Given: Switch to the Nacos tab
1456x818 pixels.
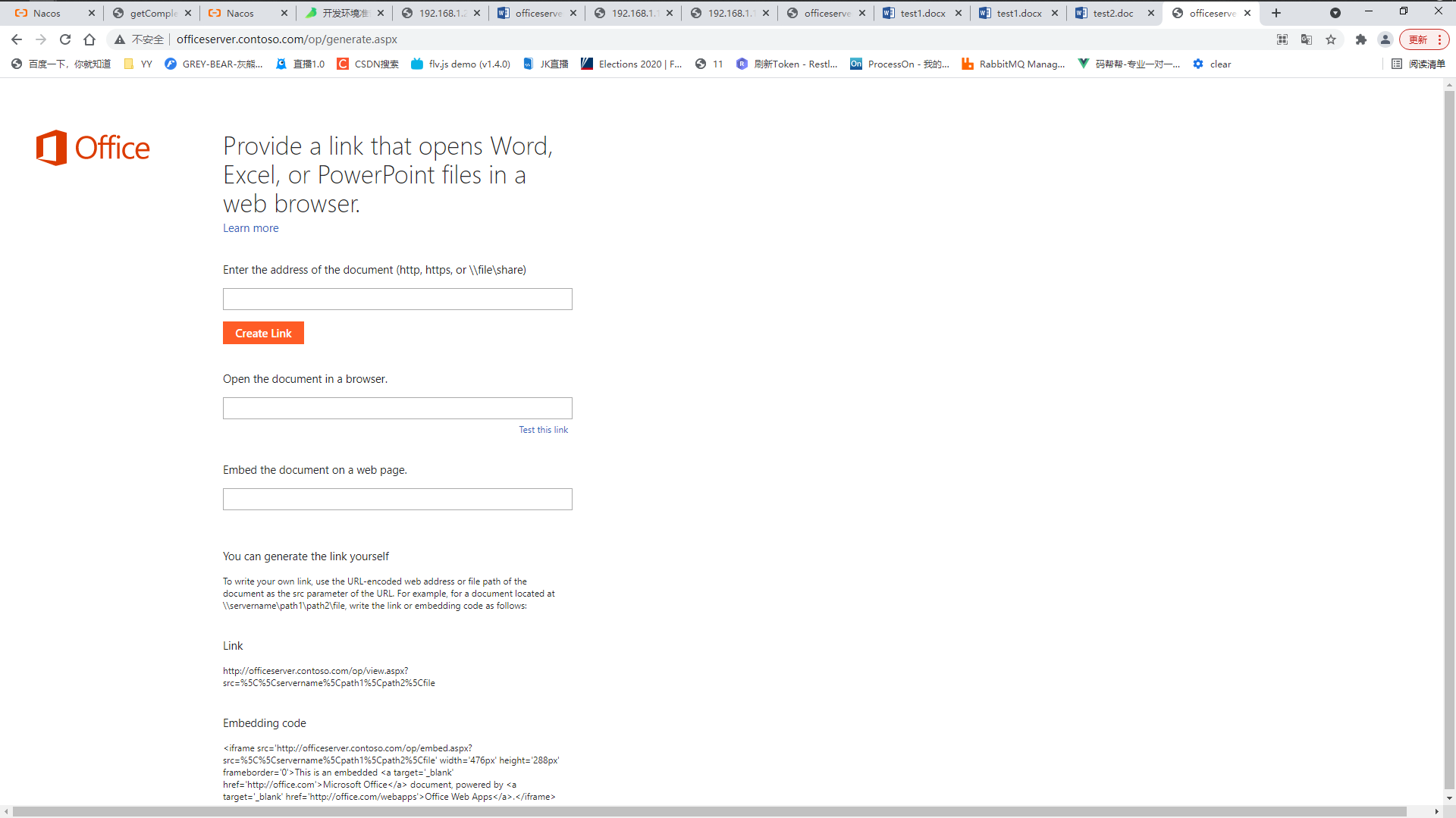Looking at the screenshot, I should point(45,13).
